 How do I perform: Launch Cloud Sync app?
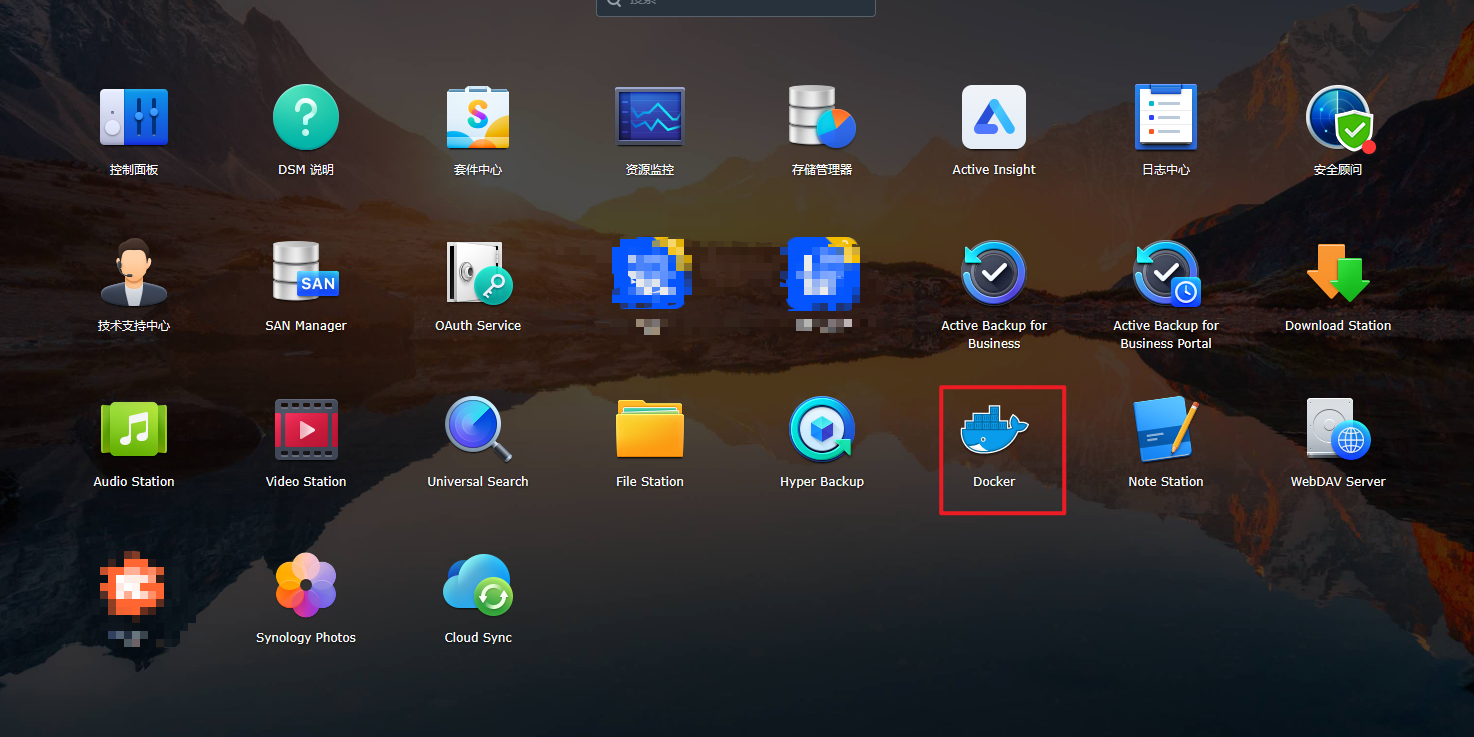click(478, 585)
